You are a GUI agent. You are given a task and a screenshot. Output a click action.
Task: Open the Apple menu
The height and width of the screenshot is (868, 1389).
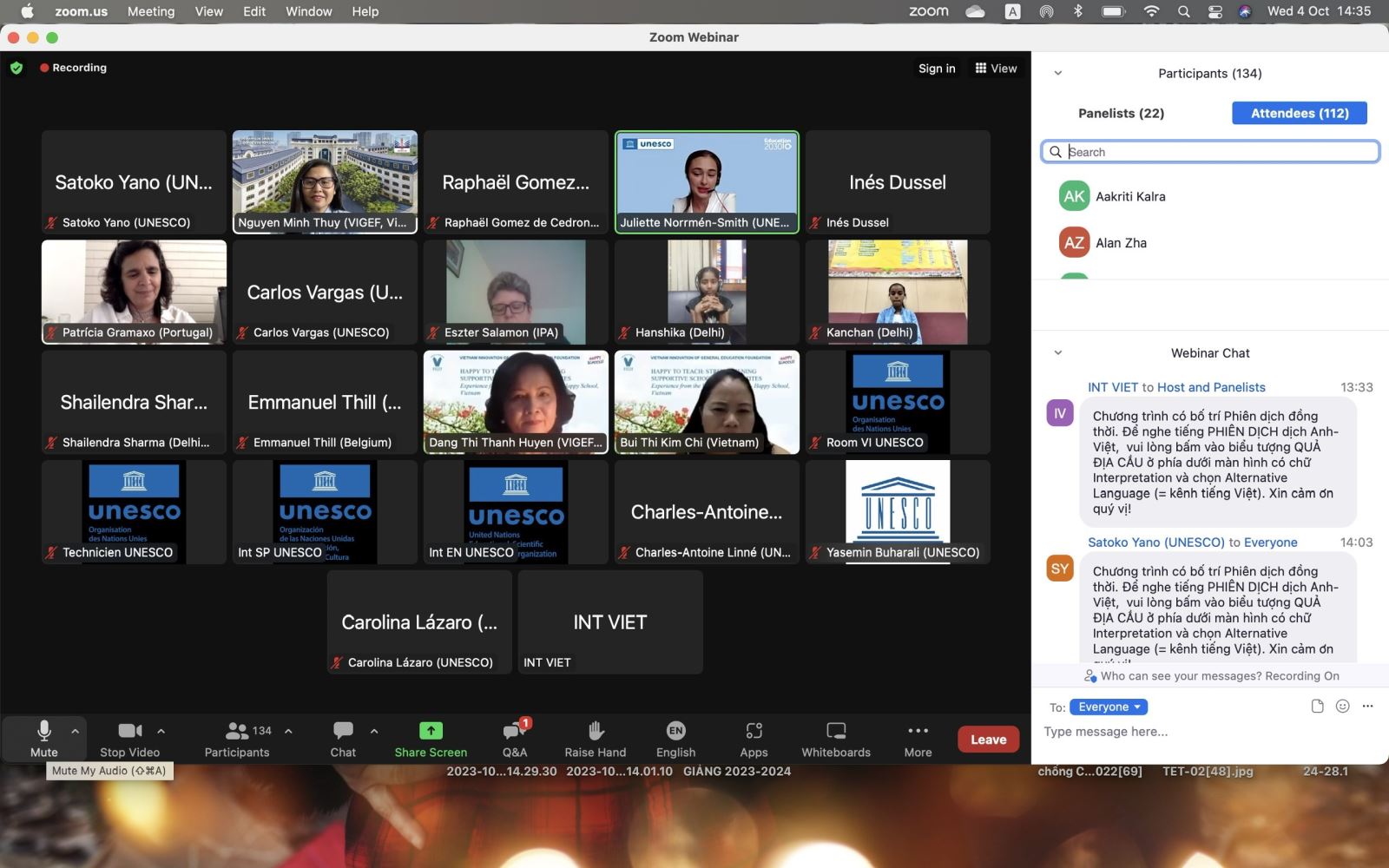point(27,11)
